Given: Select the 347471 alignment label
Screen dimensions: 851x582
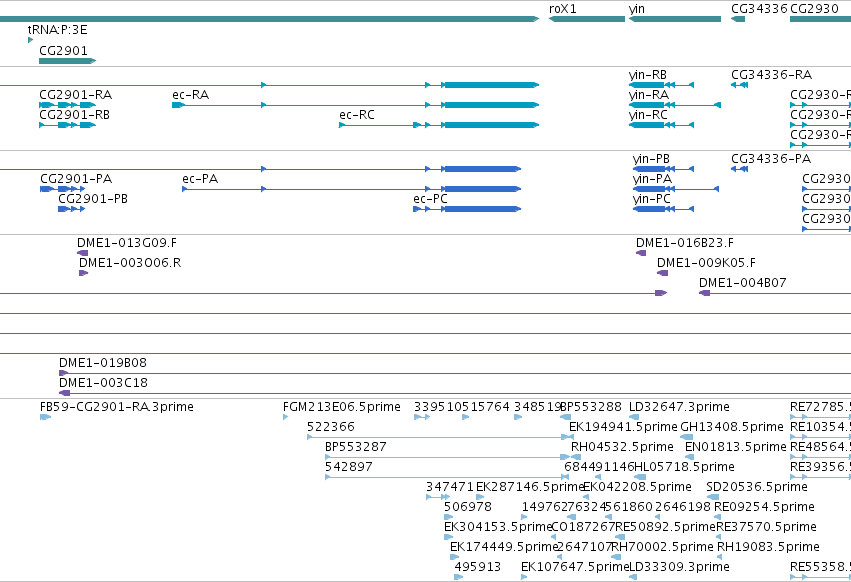Looking at the screenshot, I should point(450,486).
